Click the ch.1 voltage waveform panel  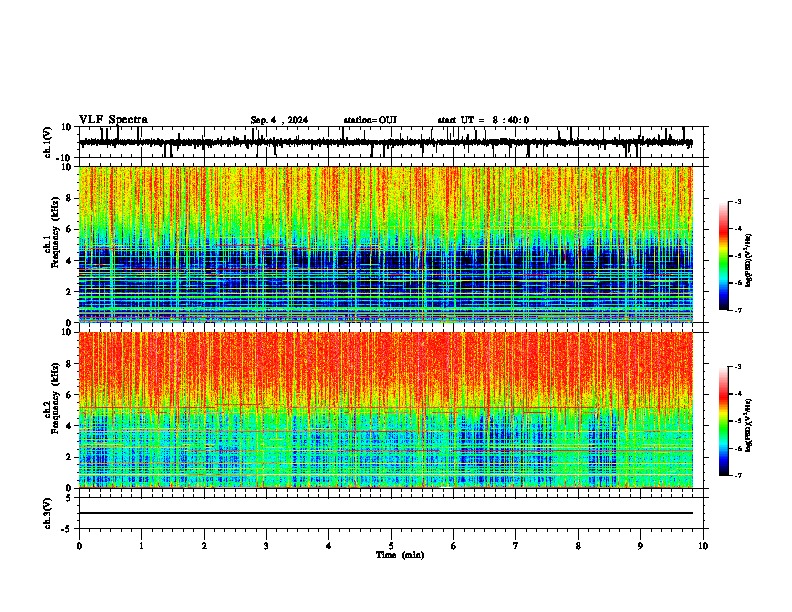click(x=391, y=142)
